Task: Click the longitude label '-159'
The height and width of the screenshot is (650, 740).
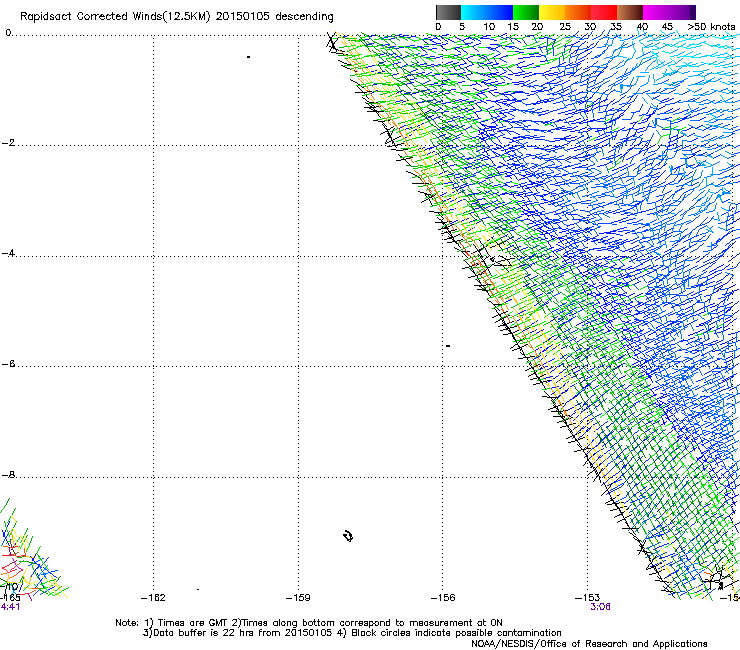Action: click(x=298, y=598)
